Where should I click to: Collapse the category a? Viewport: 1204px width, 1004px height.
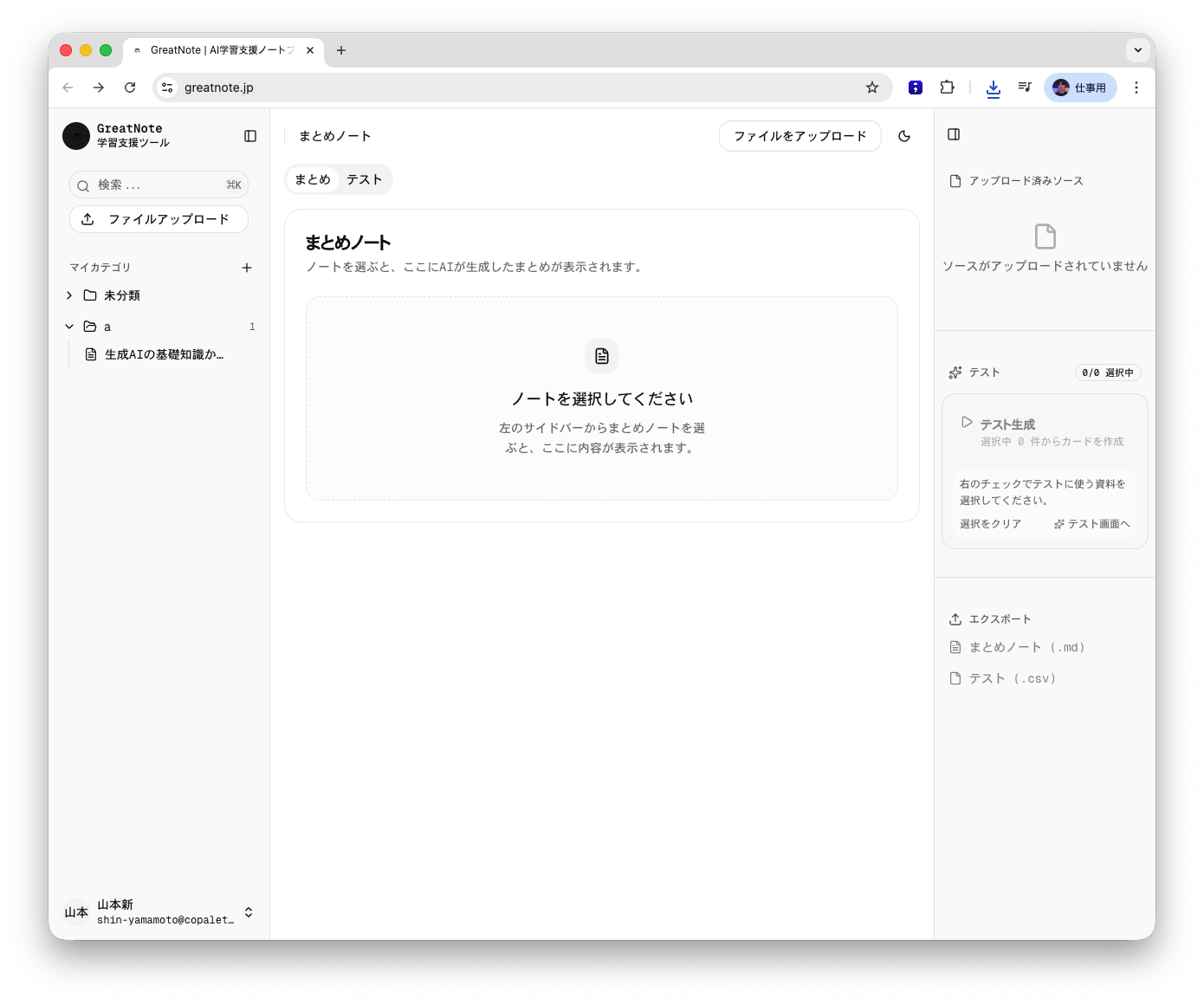click(69, 326)
